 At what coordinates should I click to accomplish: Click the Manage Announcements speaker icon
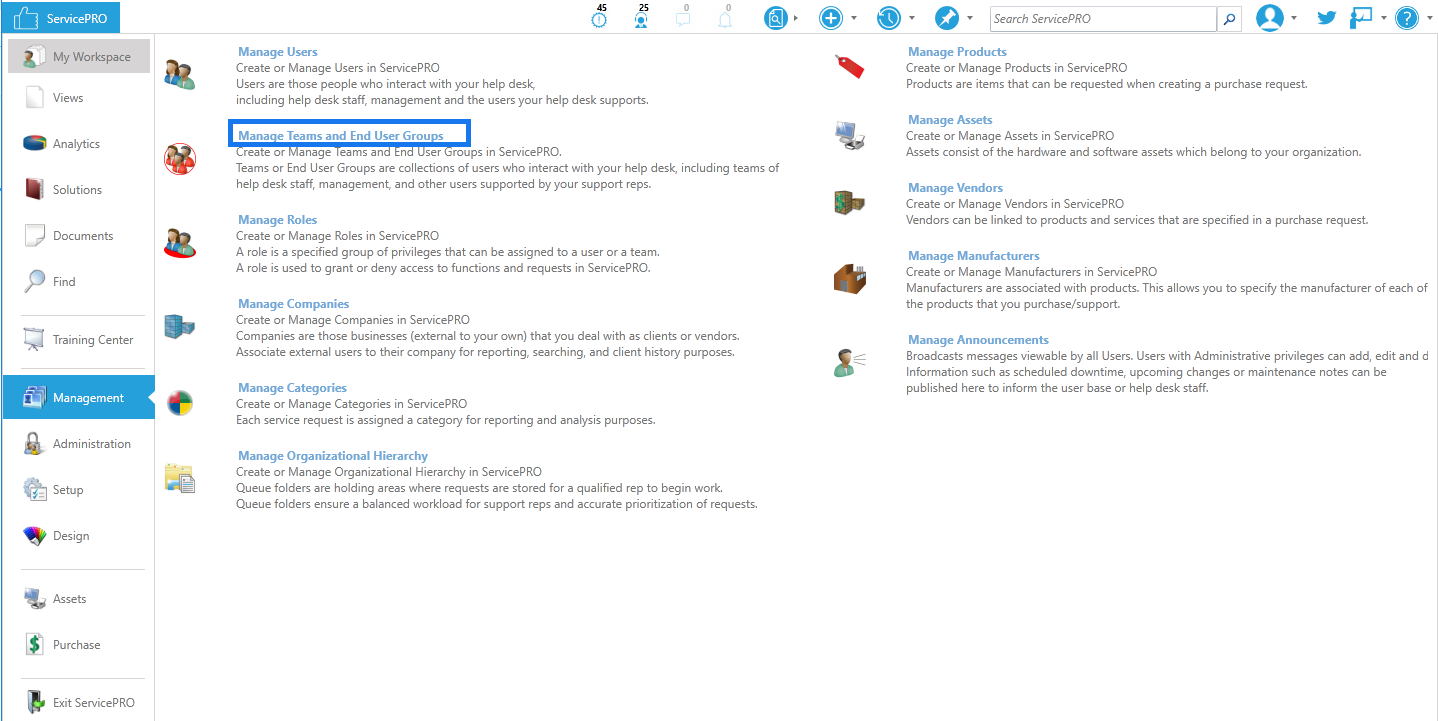[849, 362]
